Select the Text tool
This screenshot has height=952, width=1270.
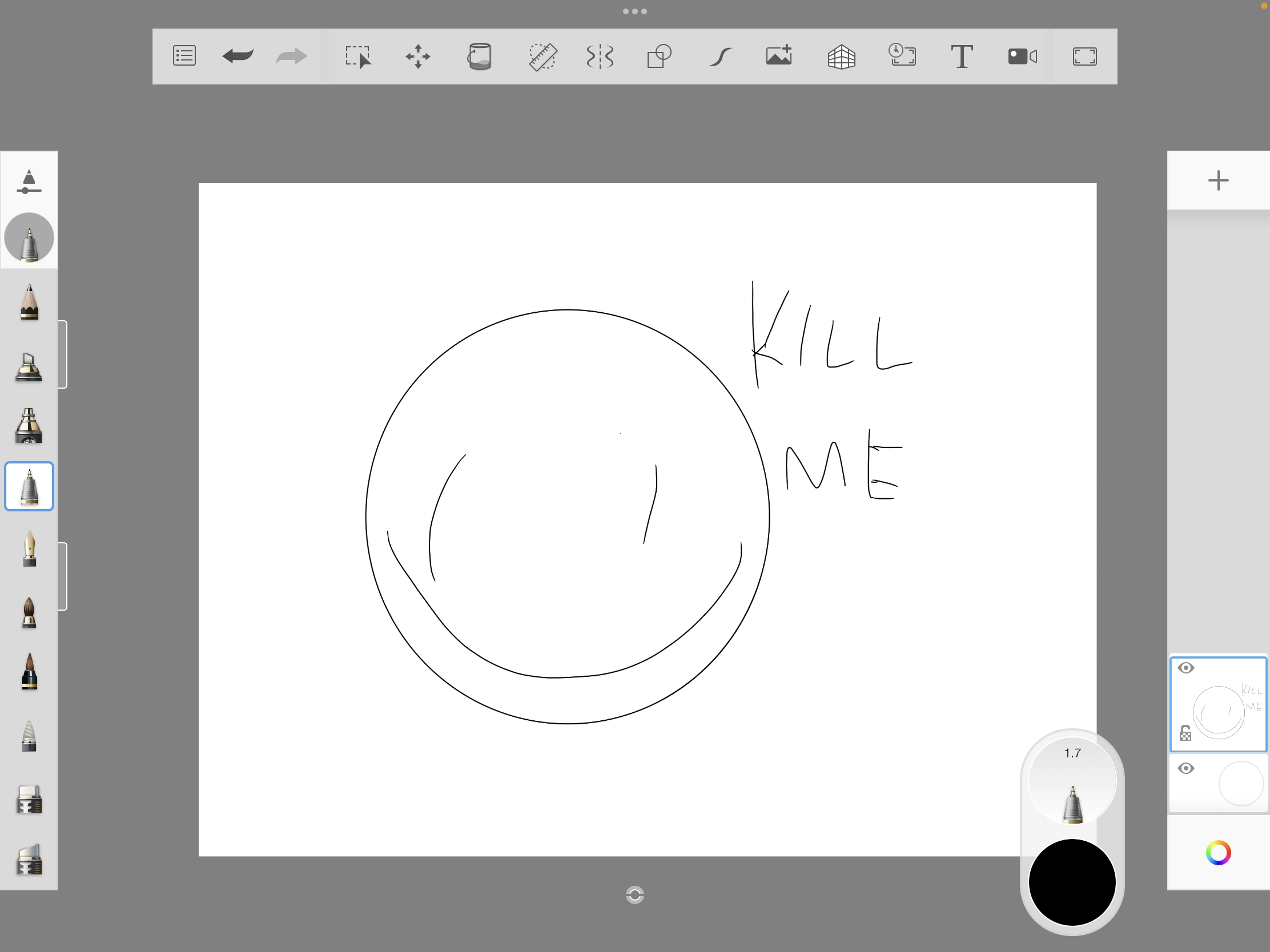962,57
